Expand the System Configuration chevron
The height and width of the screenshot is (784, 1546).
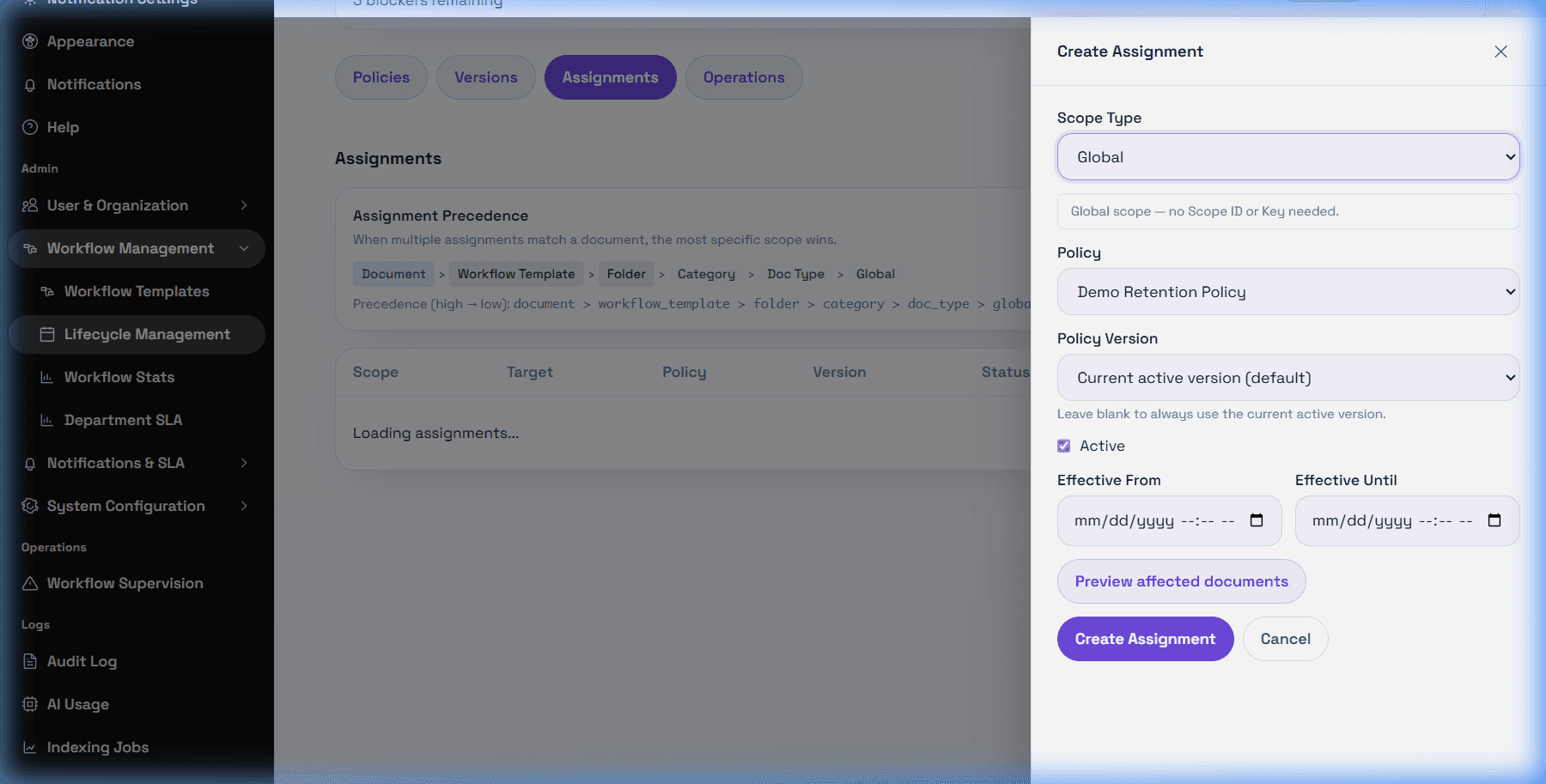click(244, 506)
